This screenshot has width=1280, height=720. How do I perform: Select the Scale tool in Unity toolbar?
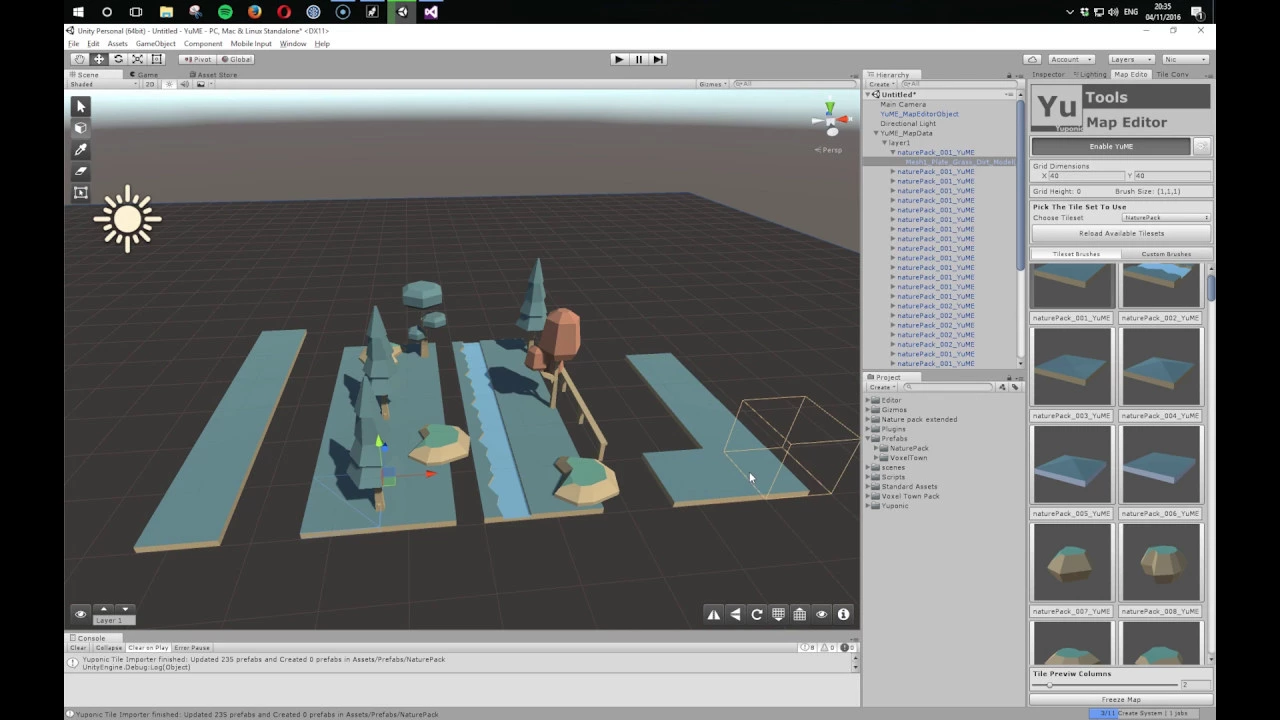pyautogui.click(x=137, y=59)
